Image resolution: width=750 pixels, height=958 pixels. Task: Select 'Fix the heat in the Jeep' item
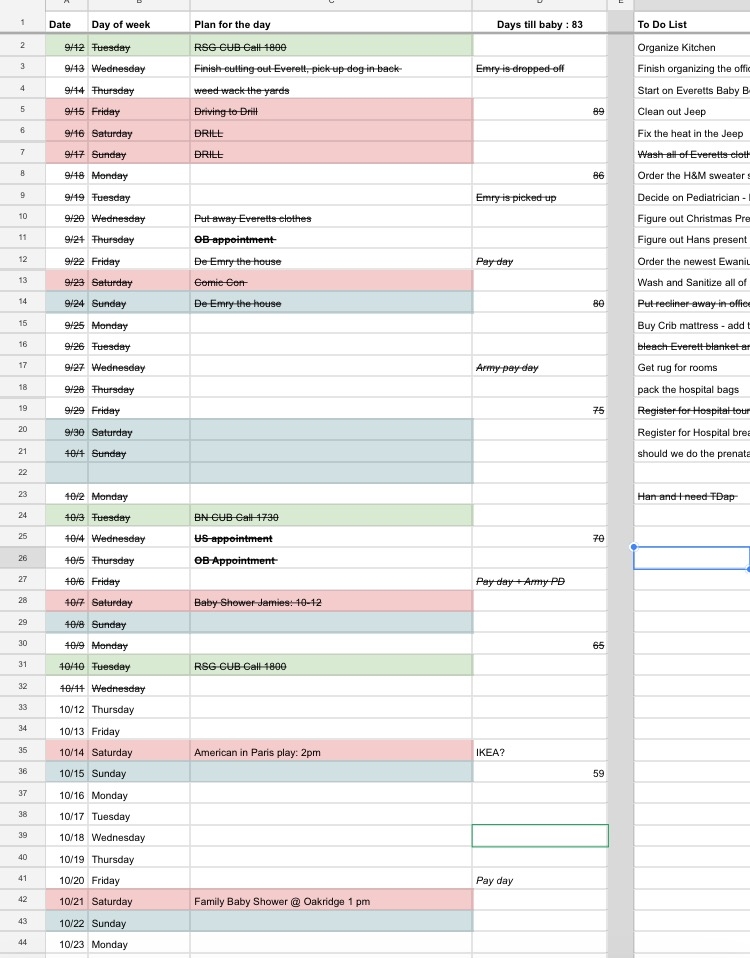pos(692,133)
